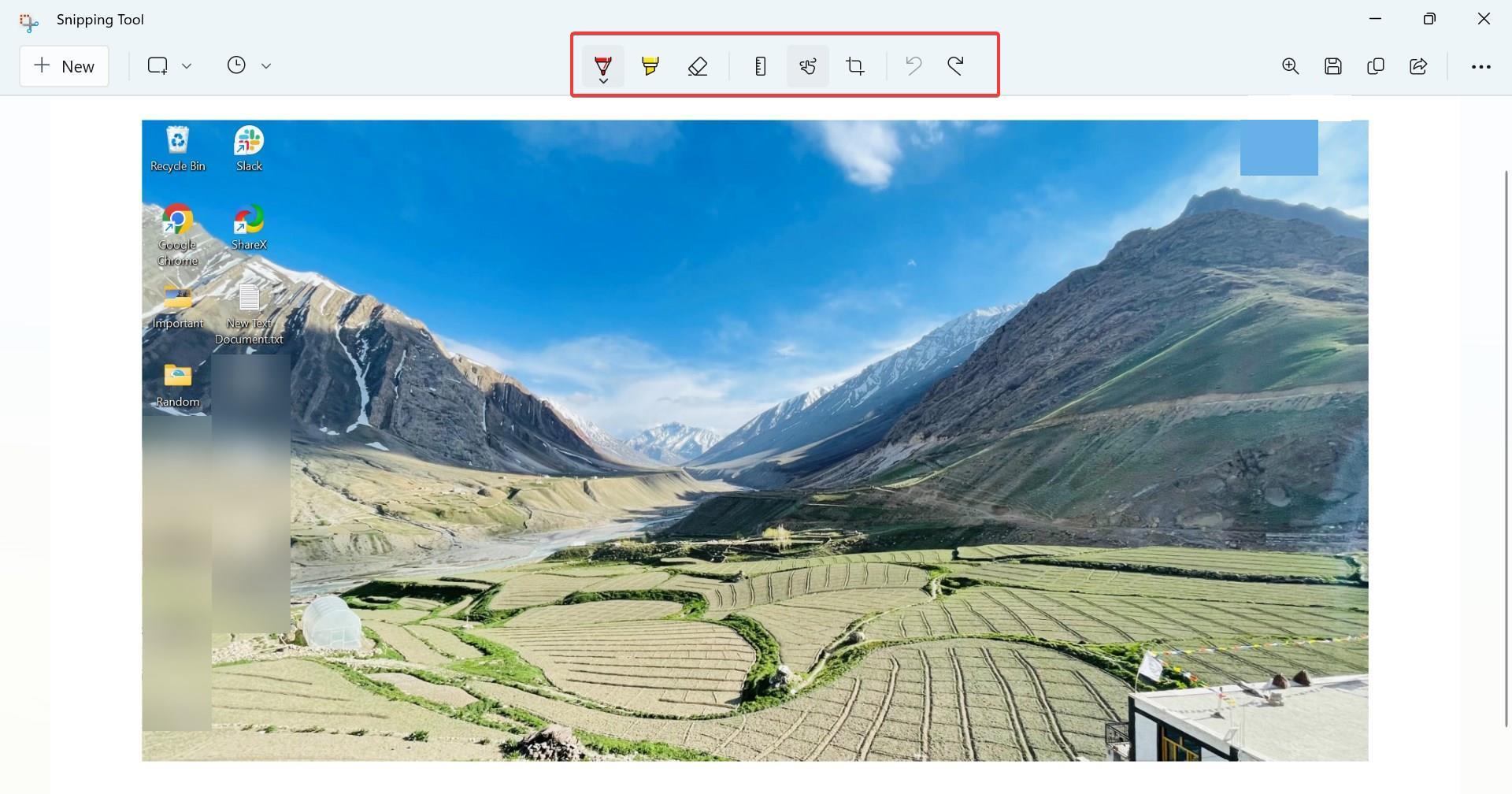Open the Zoom control
Screen dimensions: 1512x794
1290,66
